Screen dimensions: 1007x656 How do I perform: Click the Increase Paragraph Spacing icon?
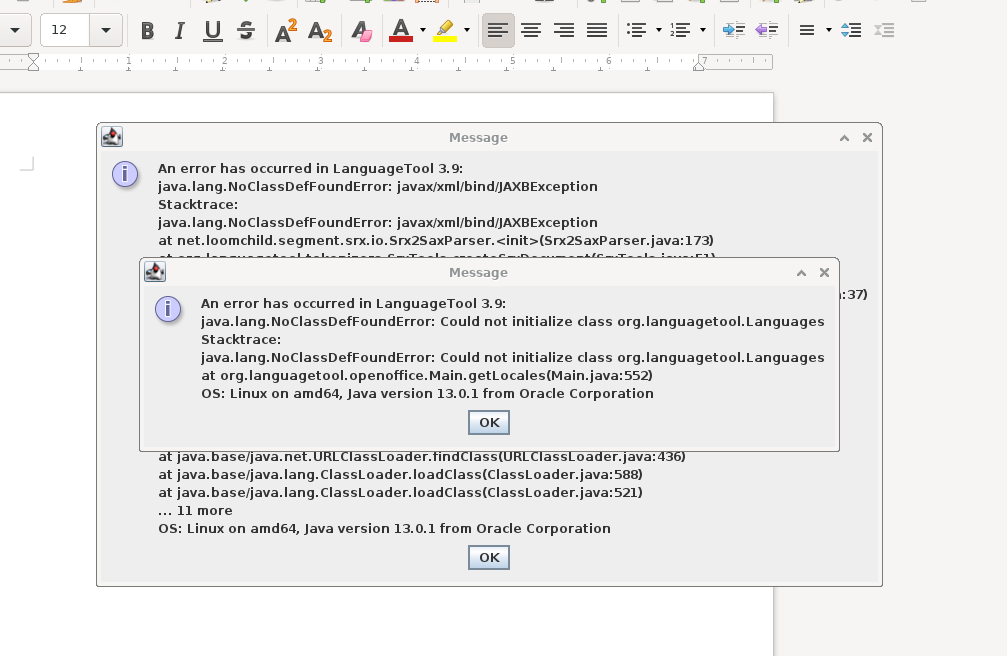point(851,30)
